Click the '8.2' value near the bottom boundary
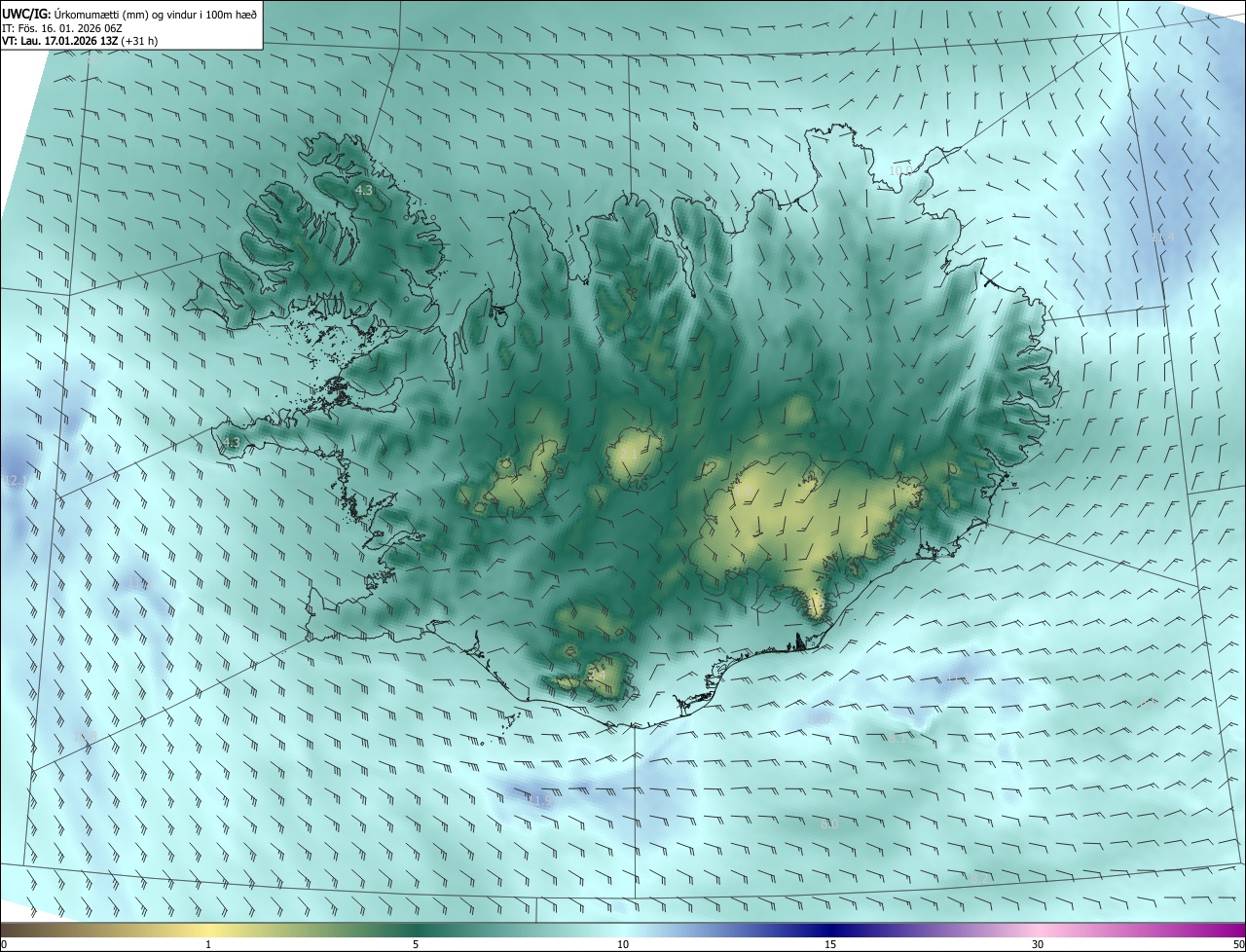Image resolution: width=1246 pixels, height=952 pixels. point(978,878)
